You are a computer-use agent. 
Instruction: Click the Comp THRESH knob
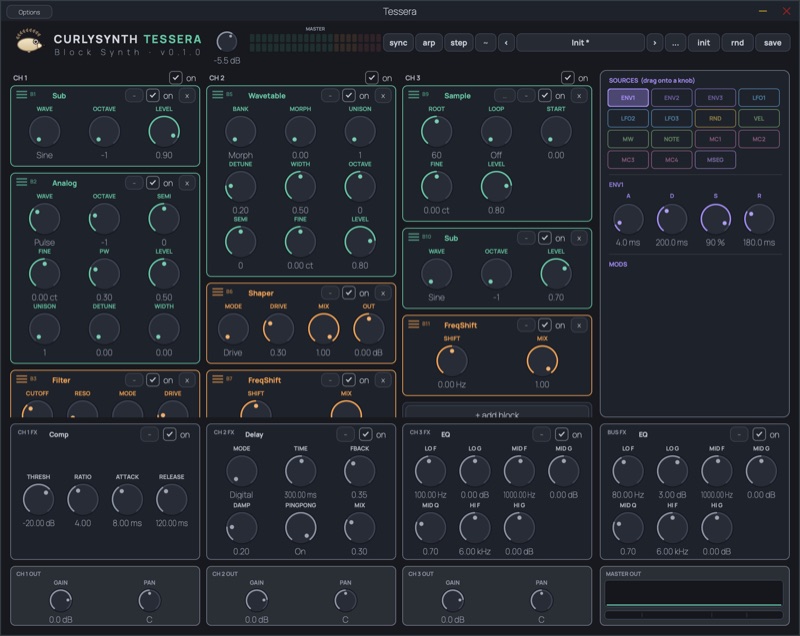coord(38,499)
